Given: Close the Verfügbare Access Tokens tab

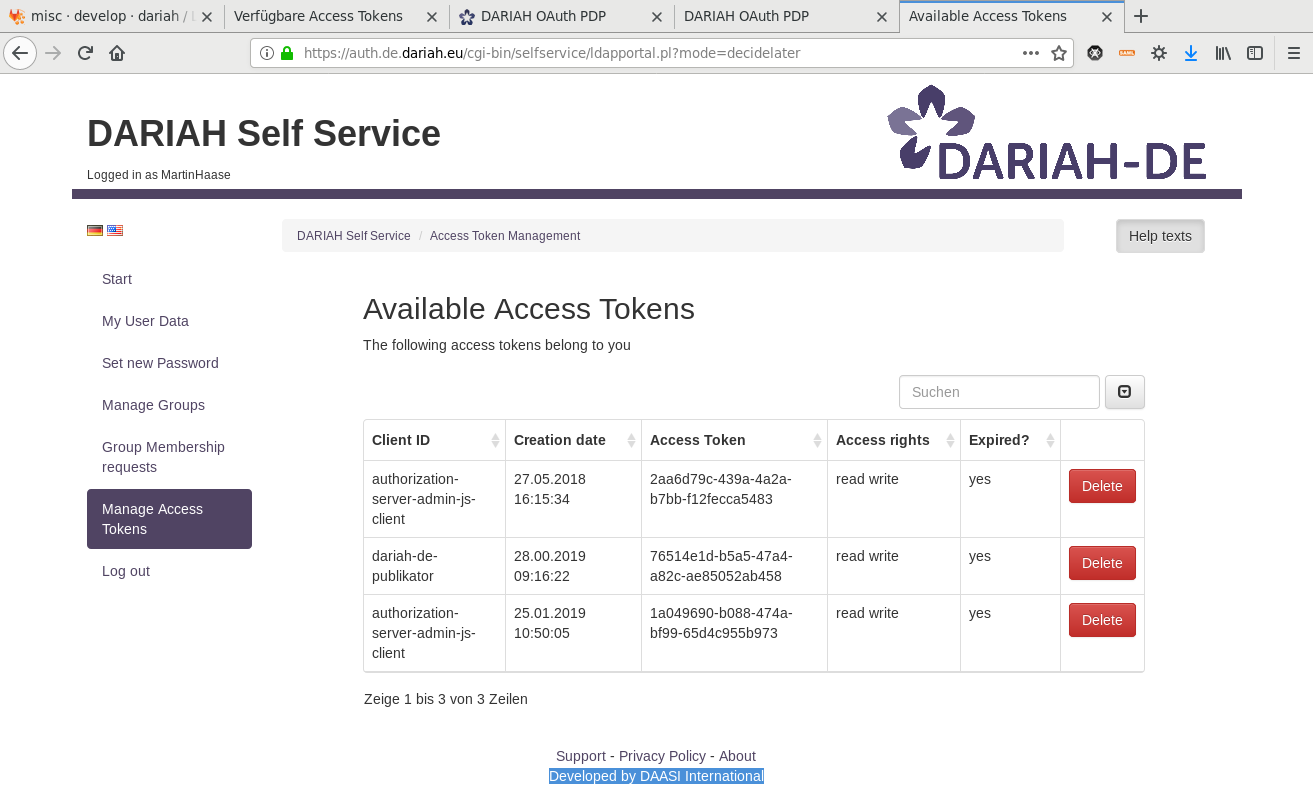Looking at the screenshot, I should coord(431,17).
